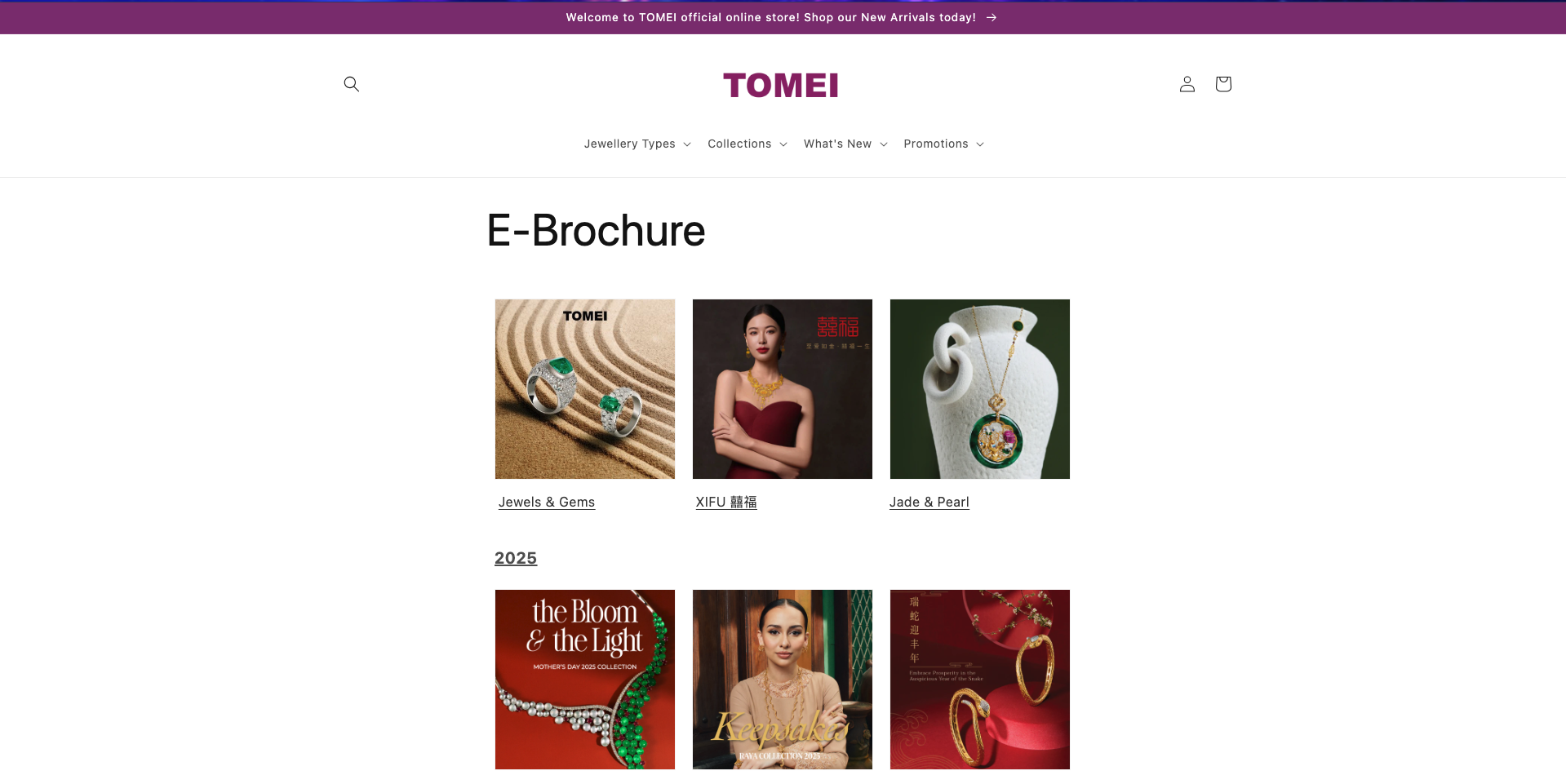Viewport: 1566px width, 784px height.
Task: Open the Jewellery Types menu
Action: 637,144
